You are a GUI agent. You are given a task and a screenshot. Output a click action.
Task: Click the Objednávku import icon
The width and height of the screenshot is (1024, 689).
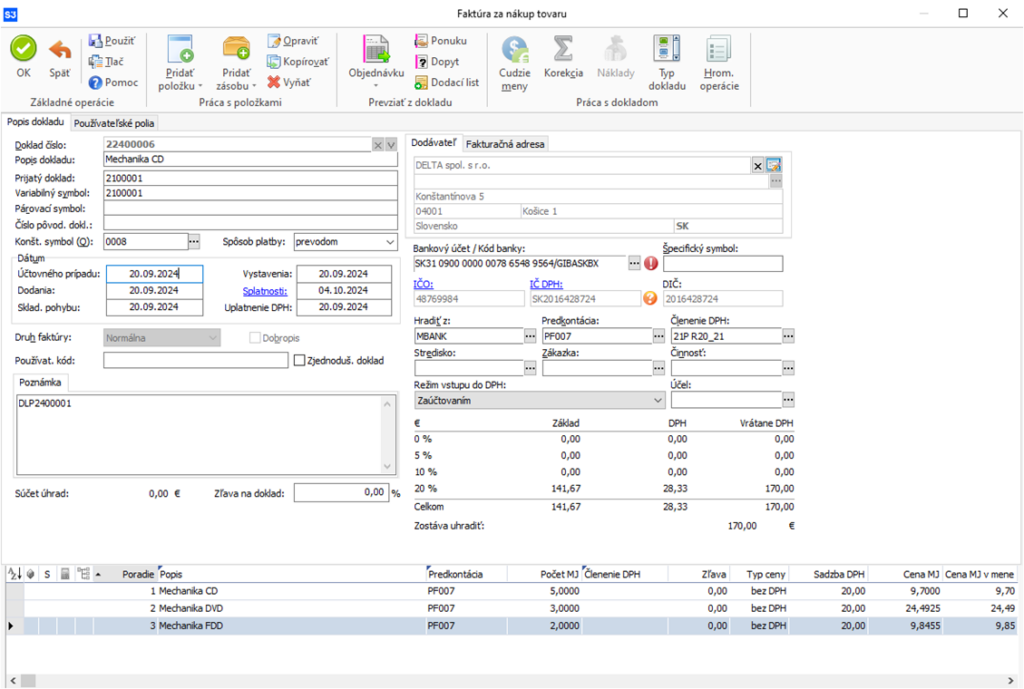[376, 49]
